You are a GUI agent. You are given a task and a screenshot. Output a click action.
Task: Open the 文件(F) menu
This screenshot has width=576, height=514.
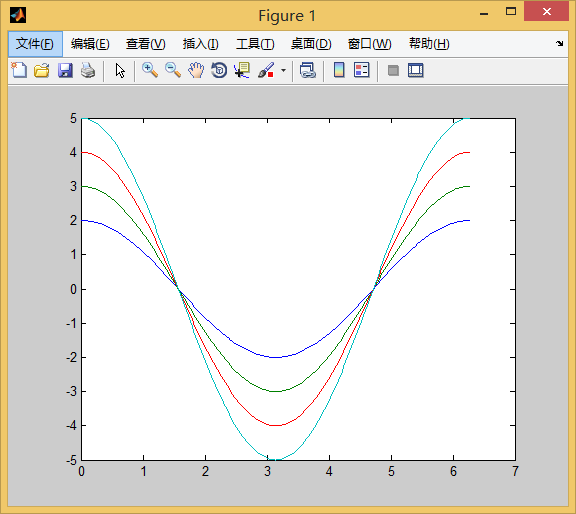pos(35,44)
